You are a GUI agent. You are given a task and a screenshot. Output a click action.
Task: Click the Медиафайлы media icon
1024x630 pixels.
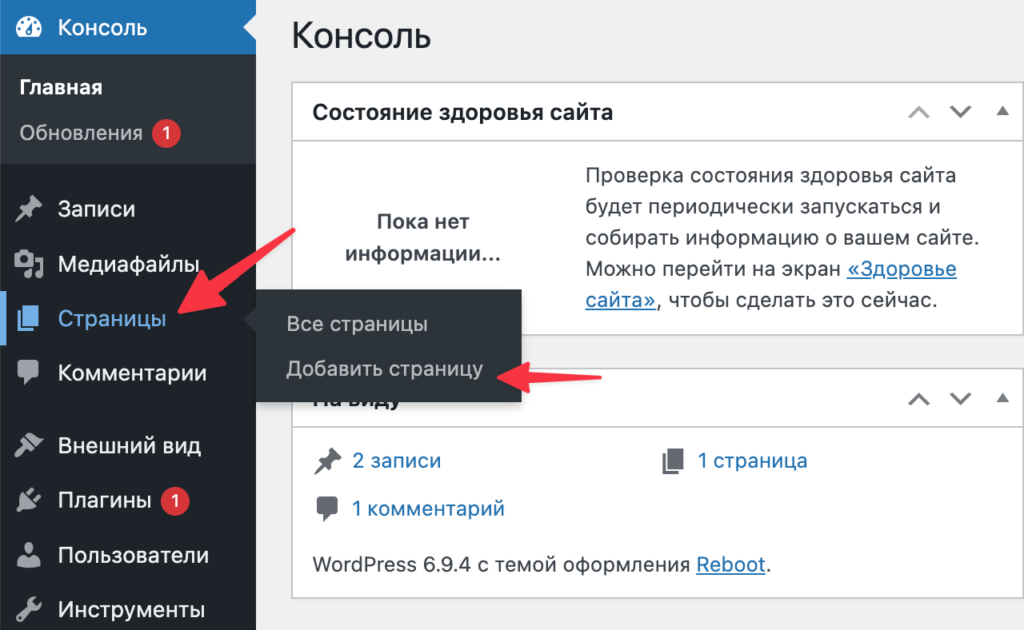tap(29, 264)
